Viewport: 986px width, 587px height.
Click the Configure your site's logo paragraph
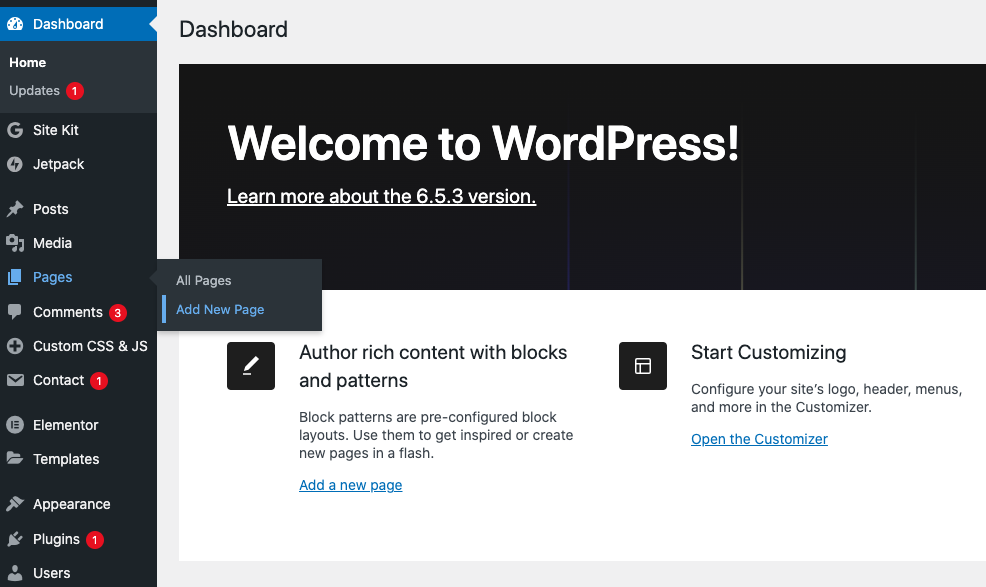coord(827,398)
